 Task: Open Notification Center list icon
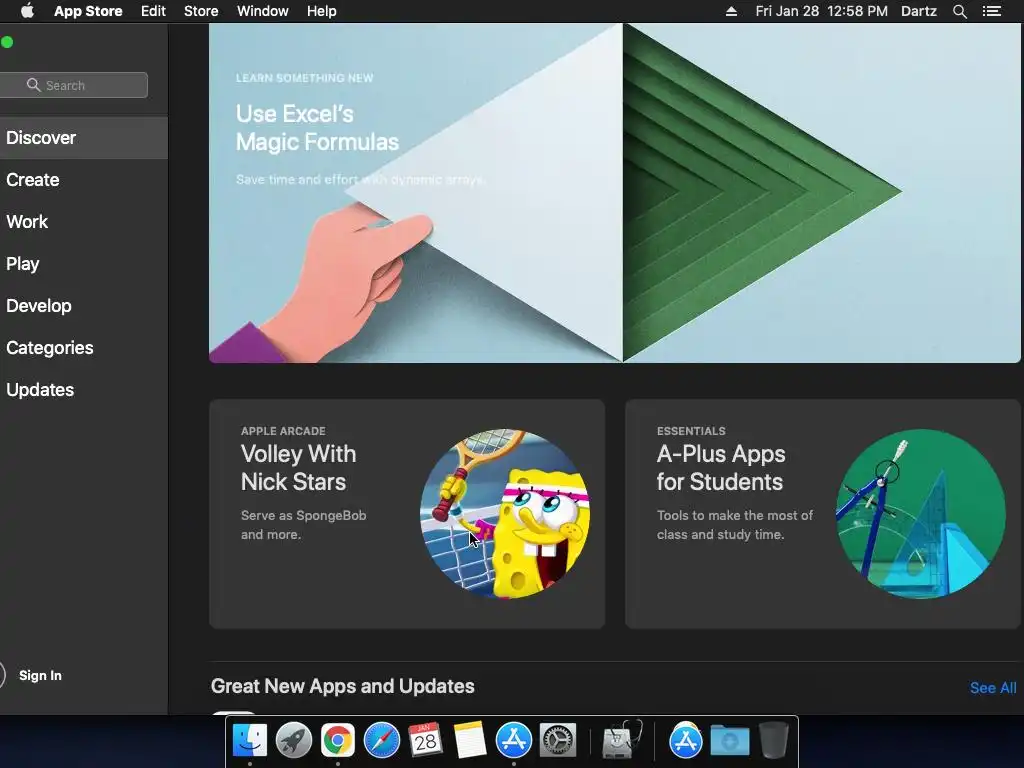coord(992,11)
